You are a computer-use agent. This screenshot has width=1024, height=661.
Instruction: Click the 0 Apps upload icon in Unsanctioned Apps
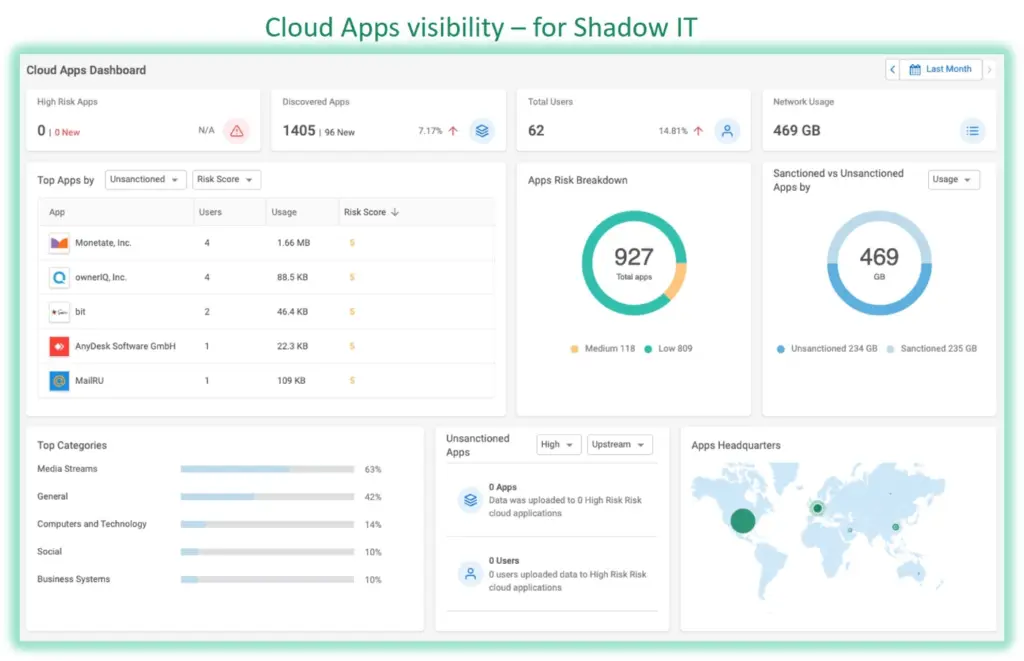tap(470, 499)
